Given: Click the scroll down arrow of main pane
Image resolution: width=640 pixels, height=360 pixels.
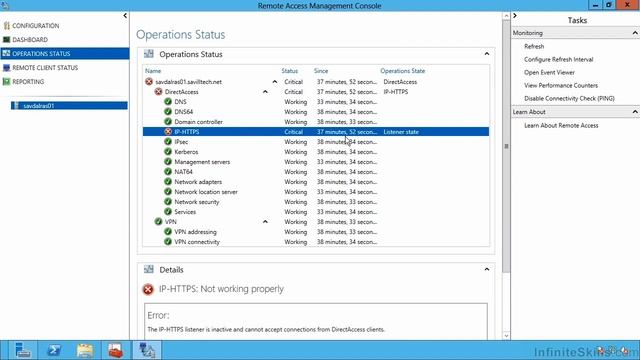Looking at the screenshot, I should click(506, 336).
